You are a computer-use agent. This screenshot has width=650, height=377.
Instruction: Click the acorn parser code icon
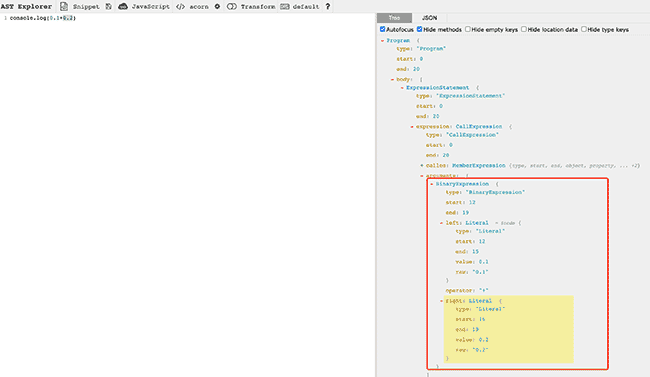180,7
